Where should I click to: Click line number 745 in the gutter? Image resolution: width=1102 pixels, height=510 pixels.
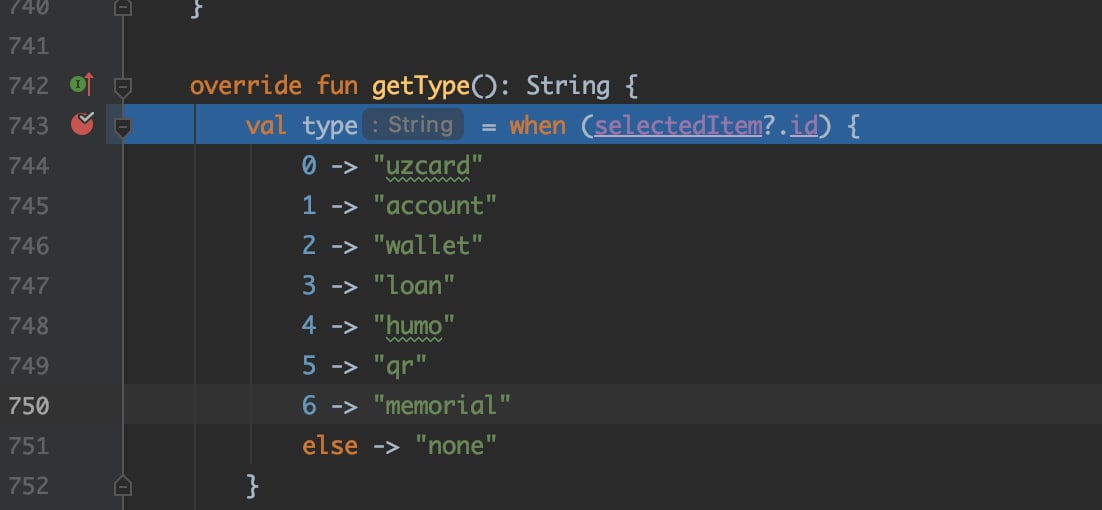click(x=29, y=206)
